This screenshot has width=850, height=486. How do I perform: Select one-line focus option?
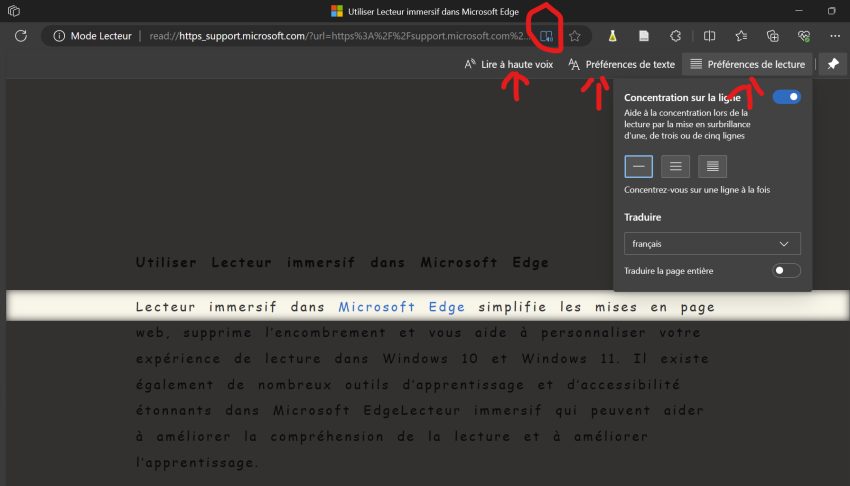pos(639,167)
